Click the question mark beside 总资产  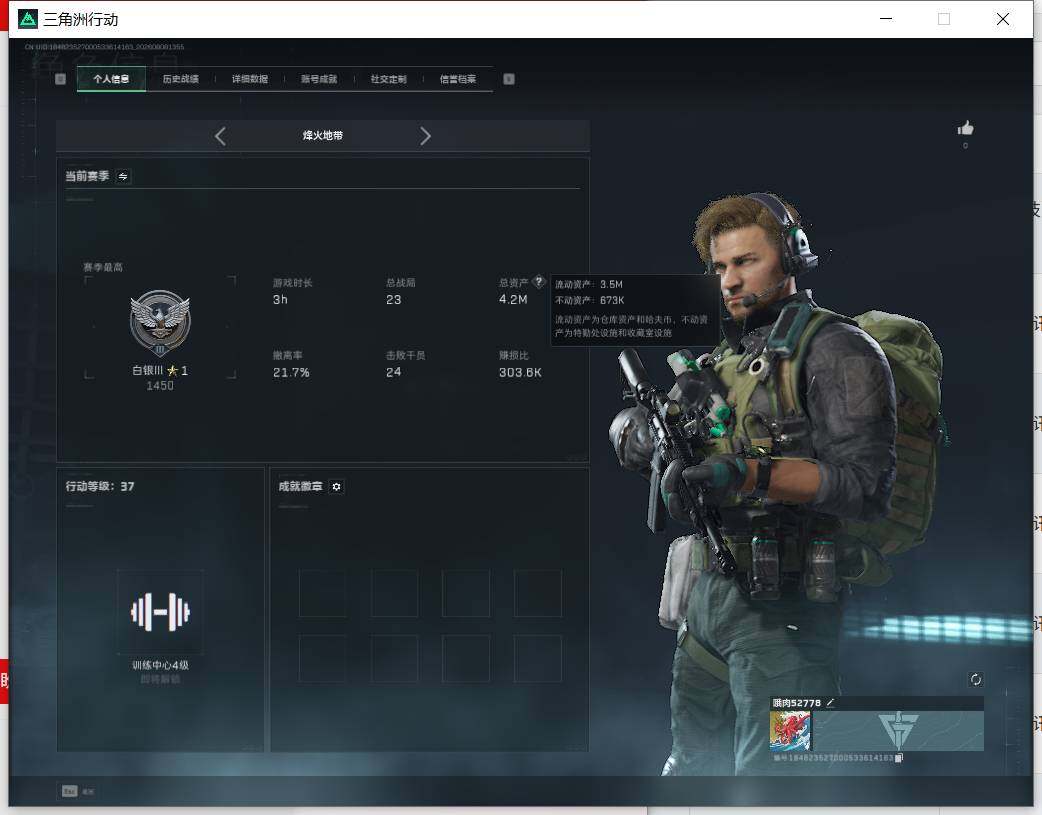tap(539, 282)
